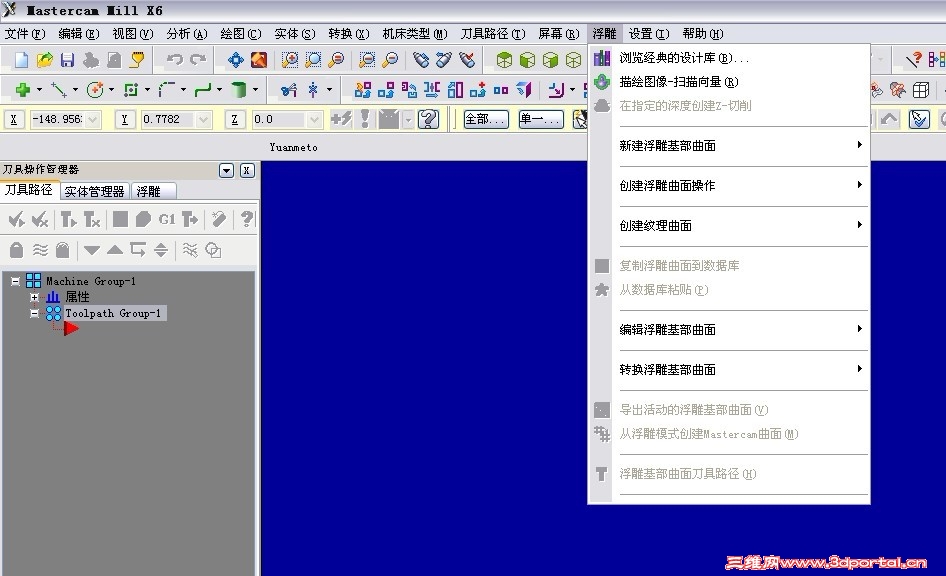The width and height of the screenshot is (946, 576).
Task: Click the 单一... selection button
Action: click(x=541, y=119)
